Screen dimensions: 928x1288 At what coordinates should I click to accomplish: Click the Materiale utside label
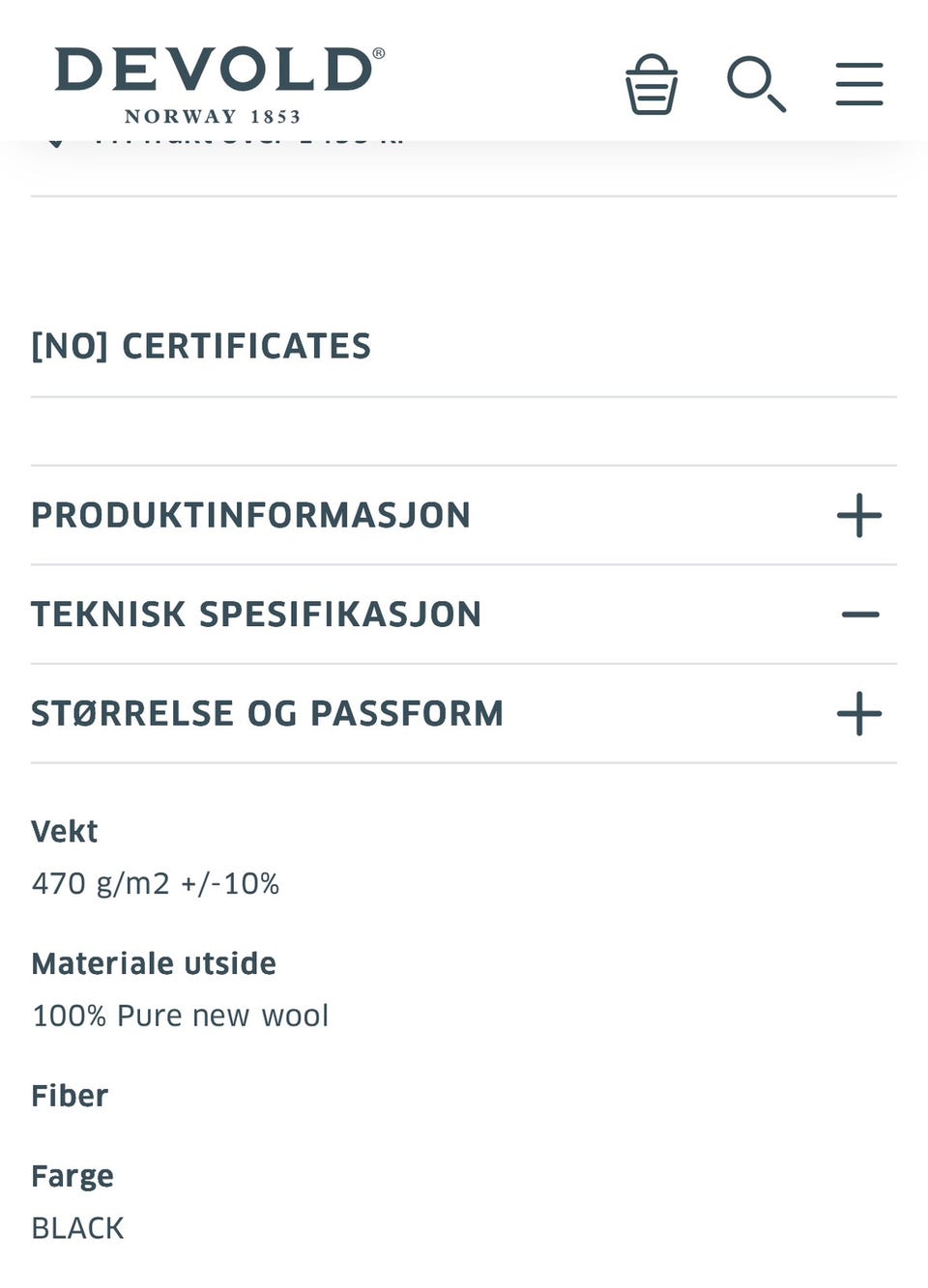(x=154, y=963)
